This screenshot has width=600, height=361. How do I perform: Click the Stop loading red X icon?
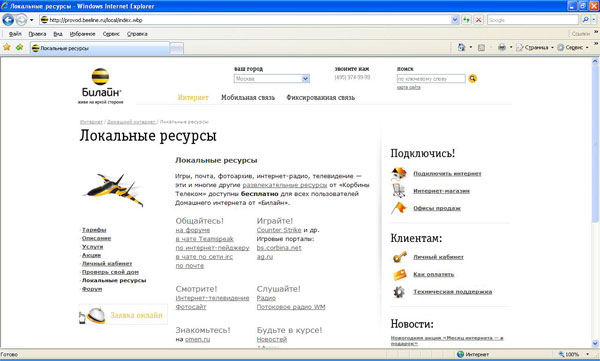tap(478, 20)
